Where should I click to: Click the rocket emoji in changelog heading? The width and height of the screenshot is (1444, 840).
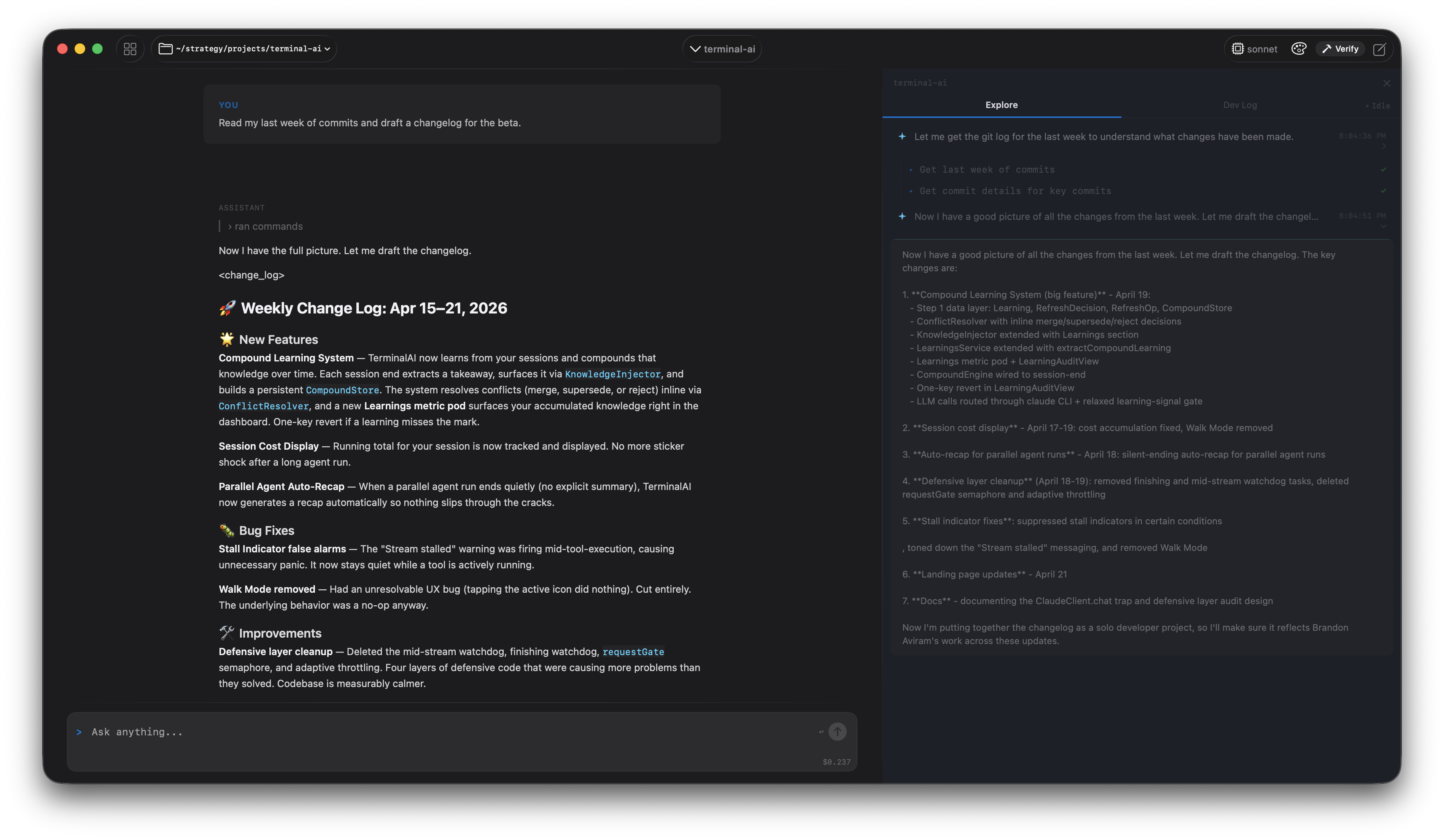227,308
